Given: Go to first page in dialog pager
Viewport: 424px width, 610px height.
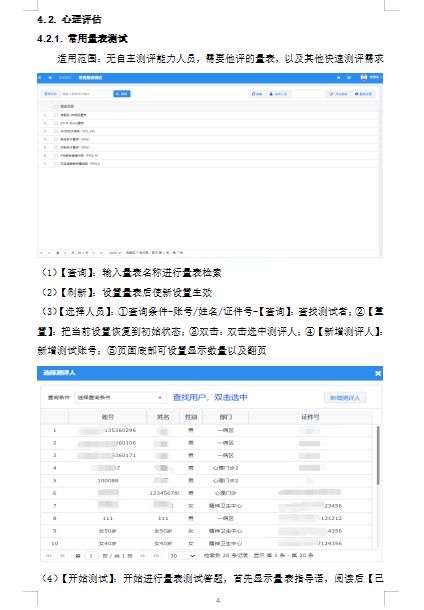Looking at the screenshot, I should click(49, 556).
